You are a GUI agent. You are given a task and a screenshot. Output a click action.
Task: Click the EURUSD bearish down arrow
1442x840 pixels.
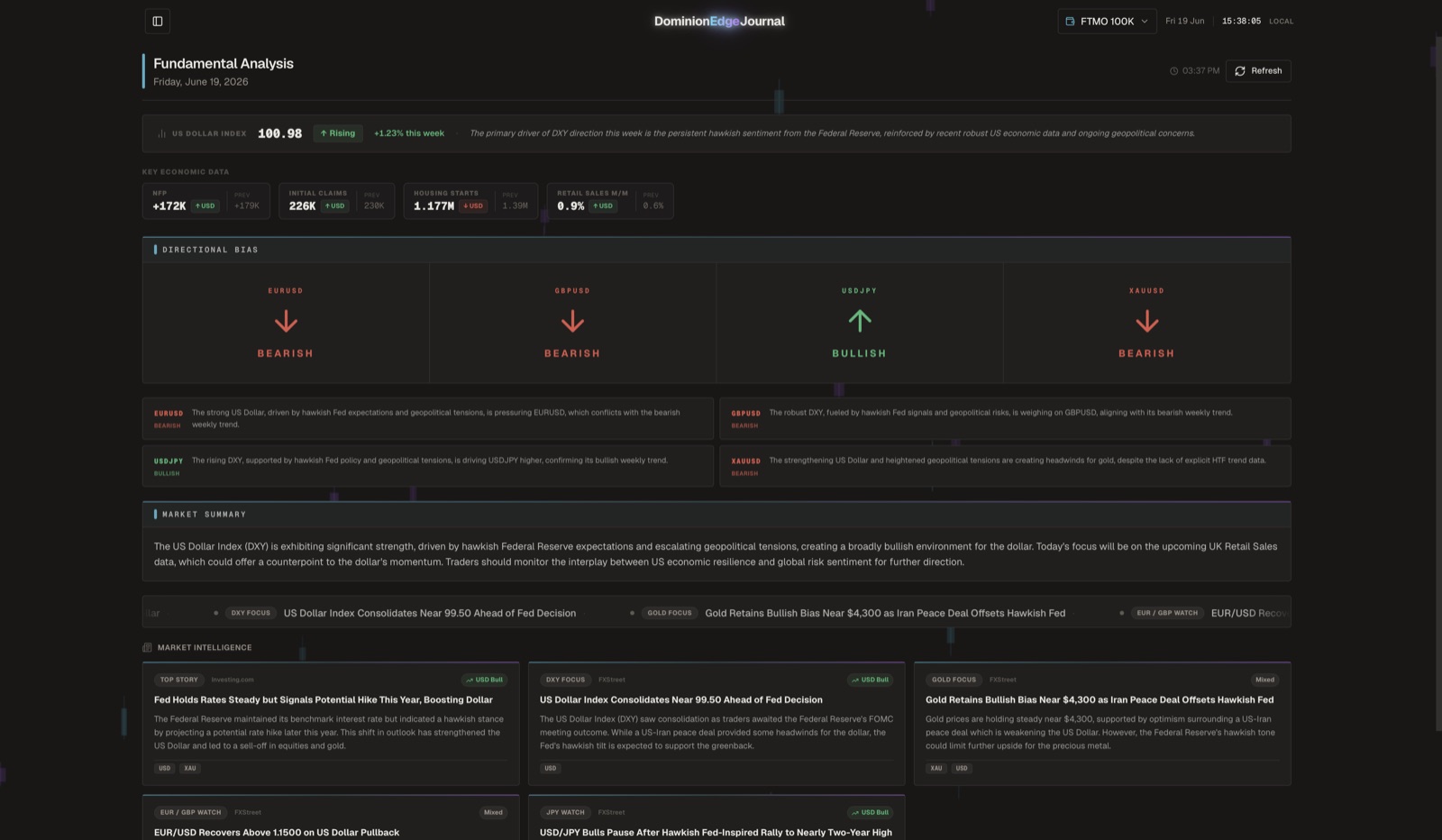click(x=286, y=321)
